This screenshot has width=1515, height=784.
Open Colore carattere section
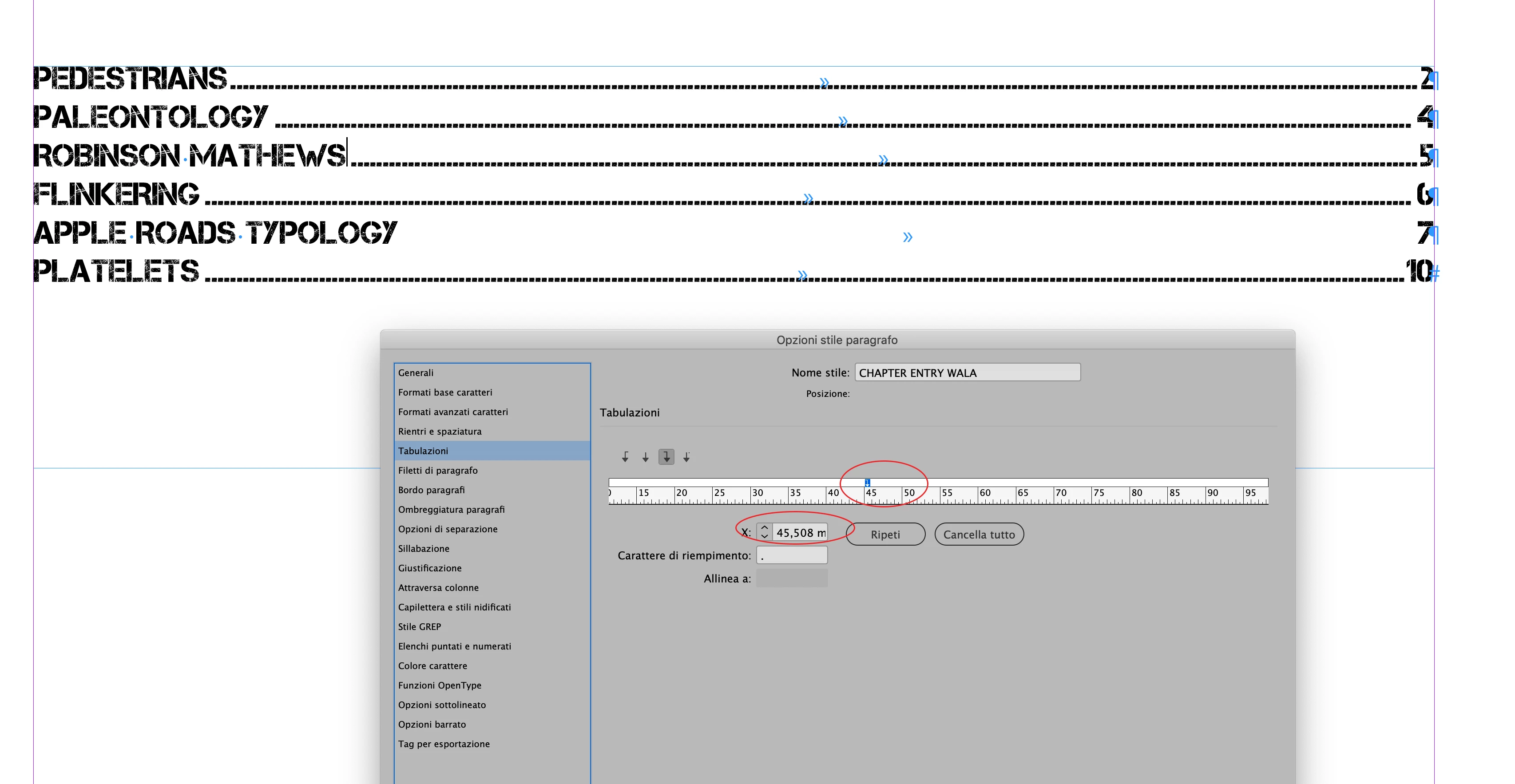click(433, 666)
